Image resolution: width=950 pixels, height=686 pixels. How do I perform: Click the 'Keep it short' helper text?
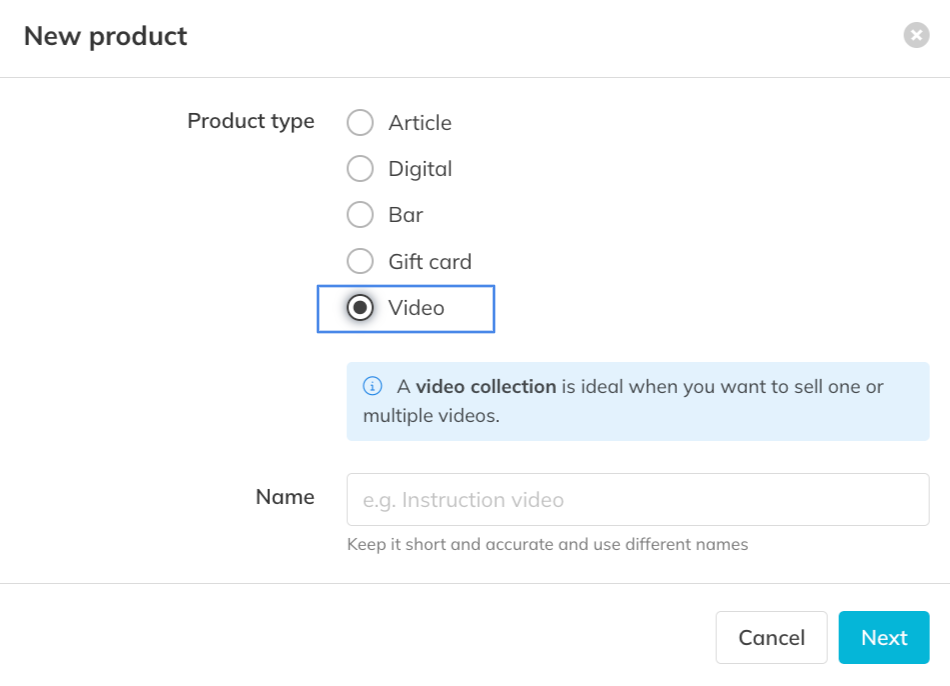point(547,545)
